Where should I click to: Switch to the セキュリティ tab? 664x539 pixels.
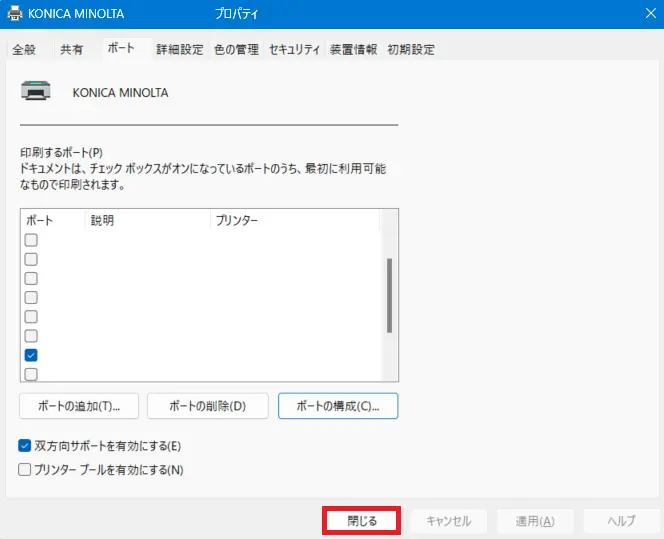tap(294, 50)
